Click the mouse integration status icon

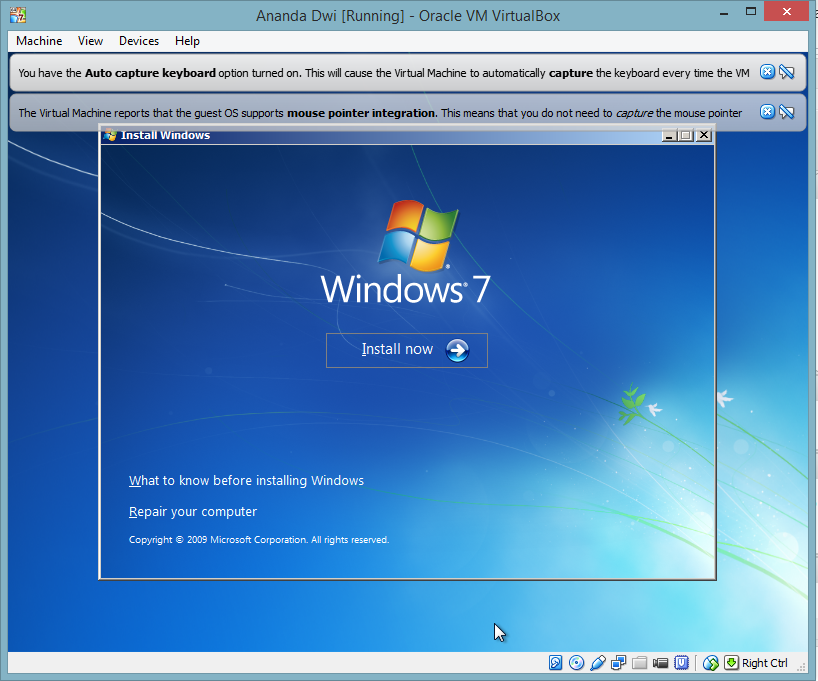711,663
